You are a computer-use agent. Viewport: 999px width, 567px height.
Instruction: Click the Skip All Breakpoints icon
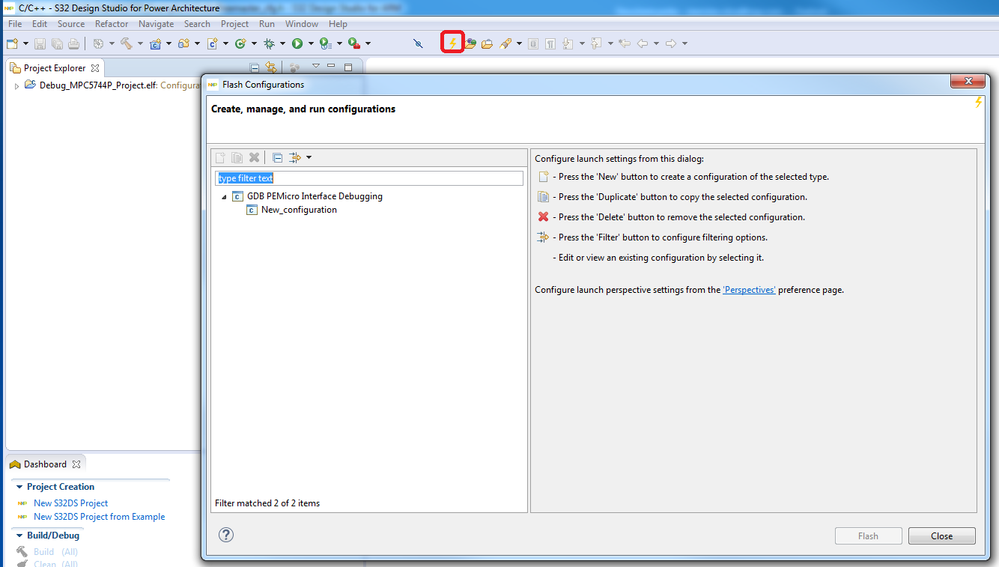[418, 43]
